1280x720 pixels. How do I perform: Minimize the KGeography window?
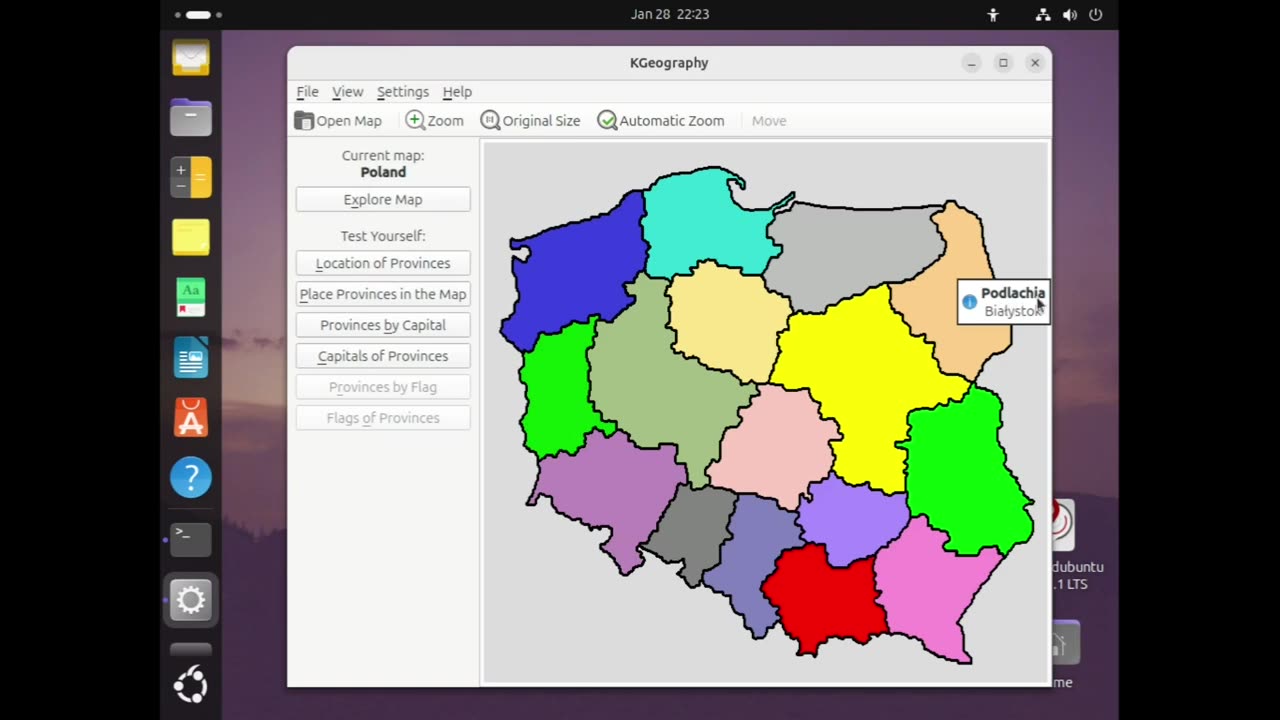pyautogui.click(x=971, y=63)
